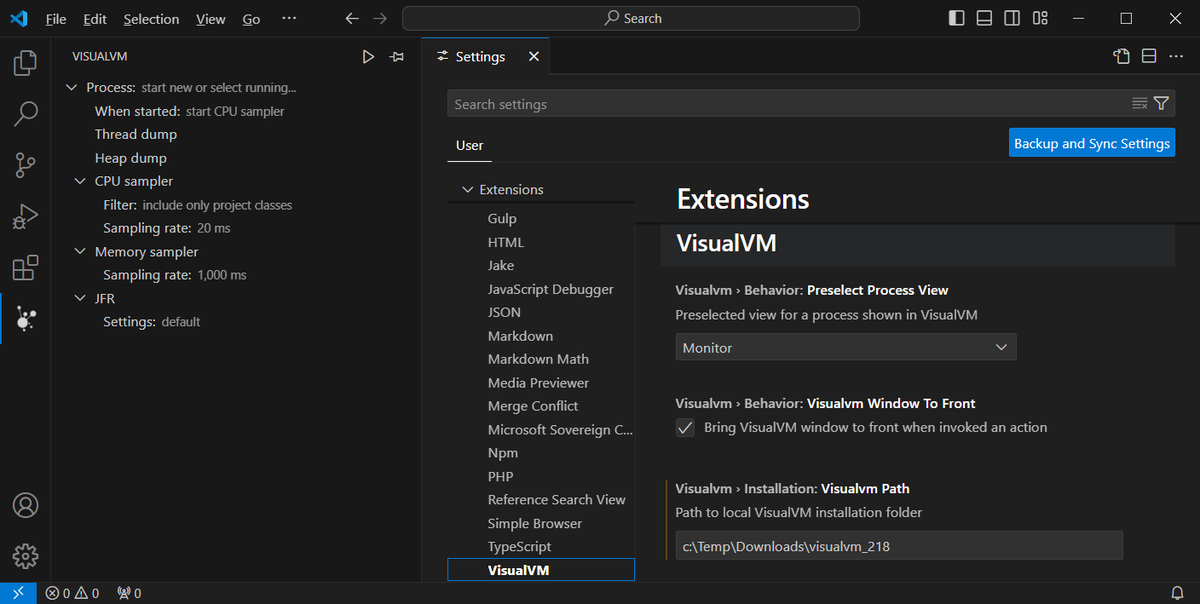
Task: Click the remote window status icon
Action: pyautogui.click(x=18, y=593)
